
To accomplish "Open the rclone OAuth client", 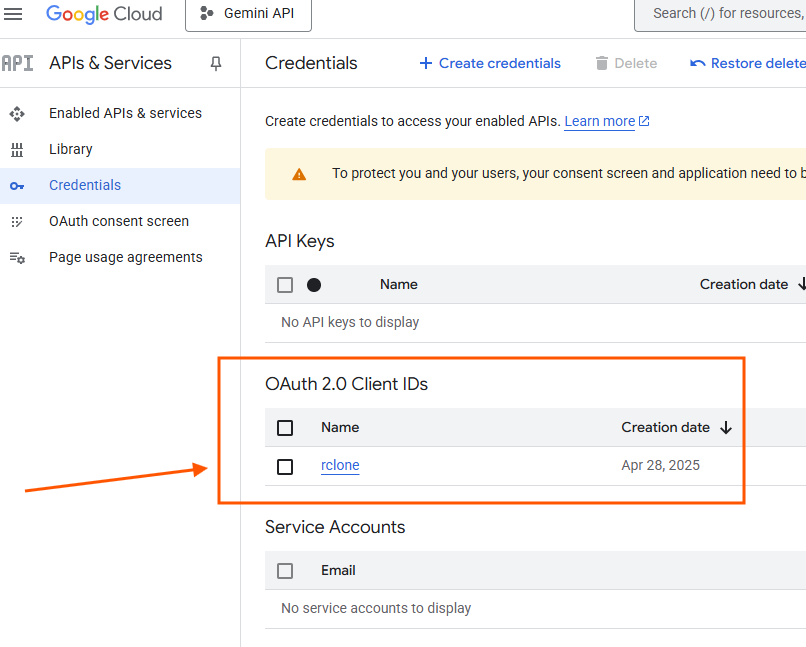I will (340, 465).
